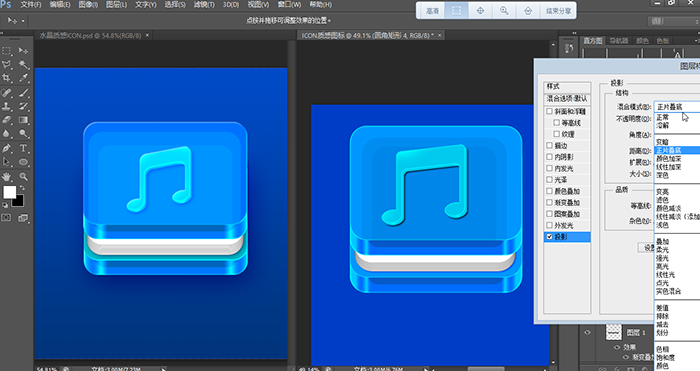Choose 柔光 from blend mode list
700x371 pixels.
pos(662,250)
